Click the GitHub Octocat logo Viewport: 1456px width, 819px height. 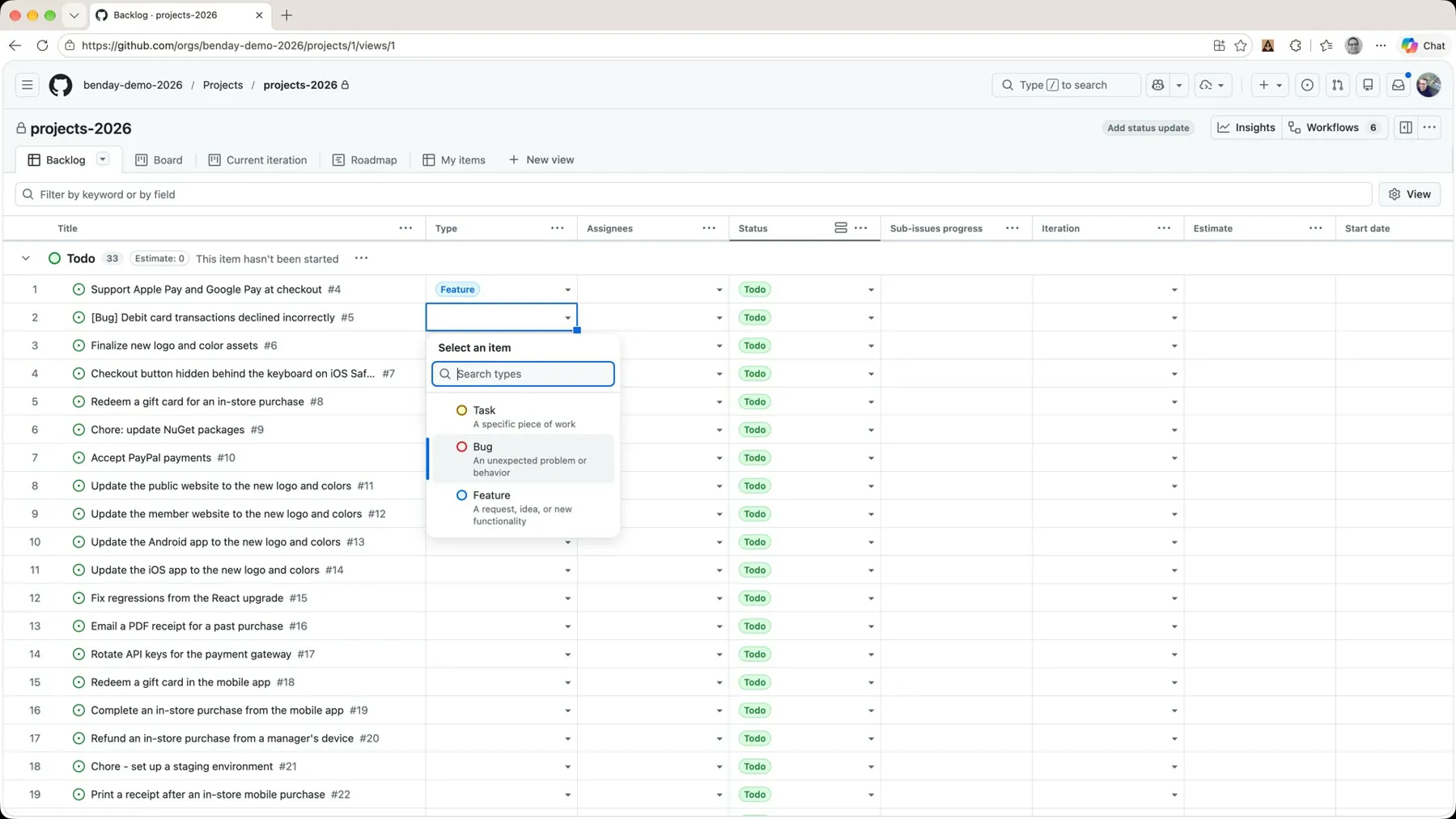coord(61,85)
